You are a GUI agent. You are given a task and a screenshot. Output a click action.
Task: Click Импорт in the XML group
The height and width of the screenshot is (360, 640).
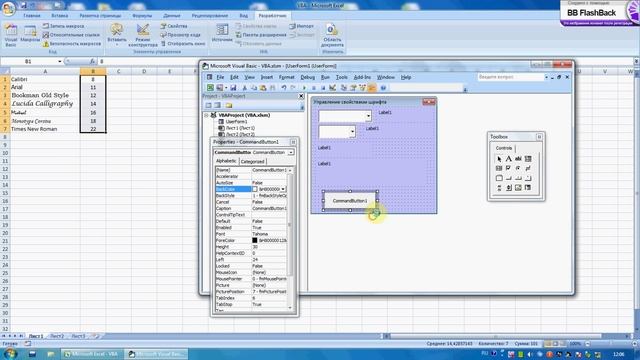pyautogui.click(x=302, y=26)
